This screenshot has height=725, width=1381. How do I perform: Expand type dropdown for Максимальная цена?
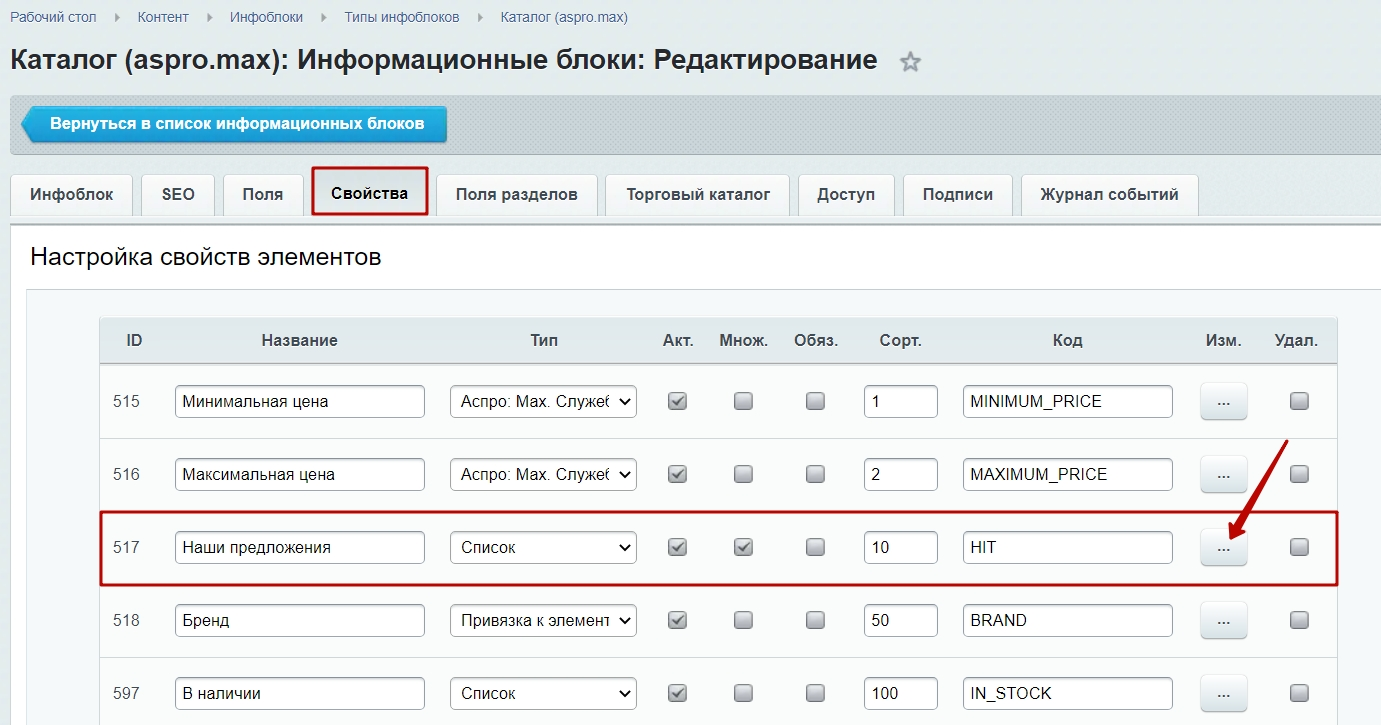[x=543, y=474]
